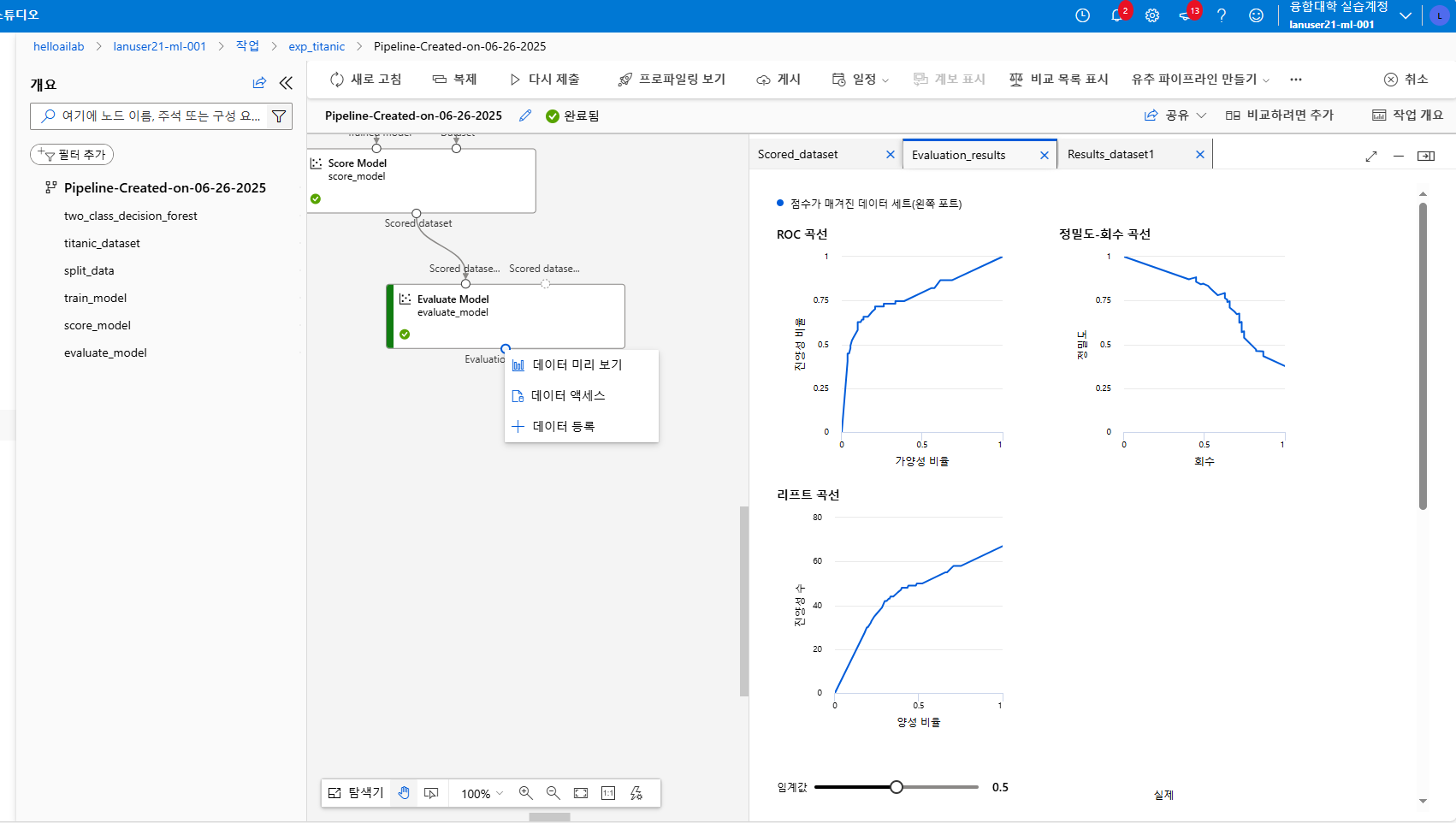Zoom in on the pipeline canvas
Screen dimensions: 1456x823
tap(526, 793)
